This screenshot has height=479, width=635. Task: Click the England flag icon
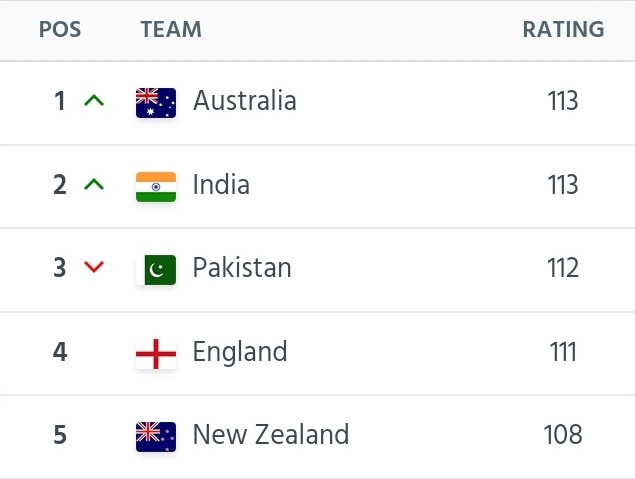[156, 354]
